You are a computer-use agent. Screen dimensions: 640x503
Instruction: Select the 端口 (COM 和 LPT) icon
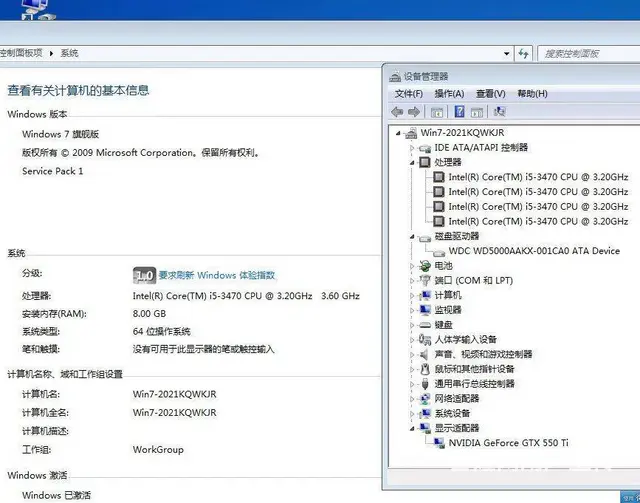[425, 280]
